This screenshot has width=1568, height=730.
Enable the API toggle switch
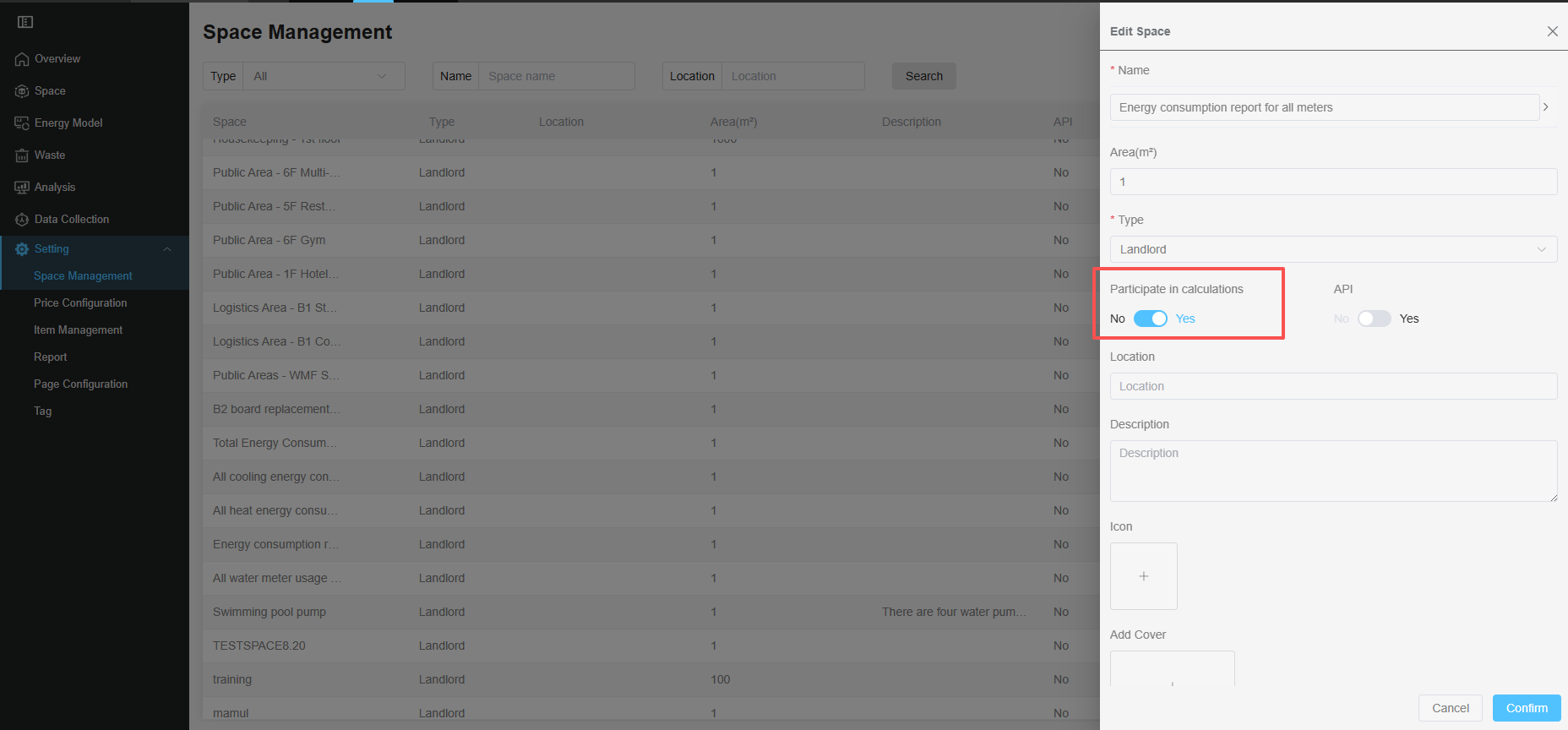click(1374, 319)
